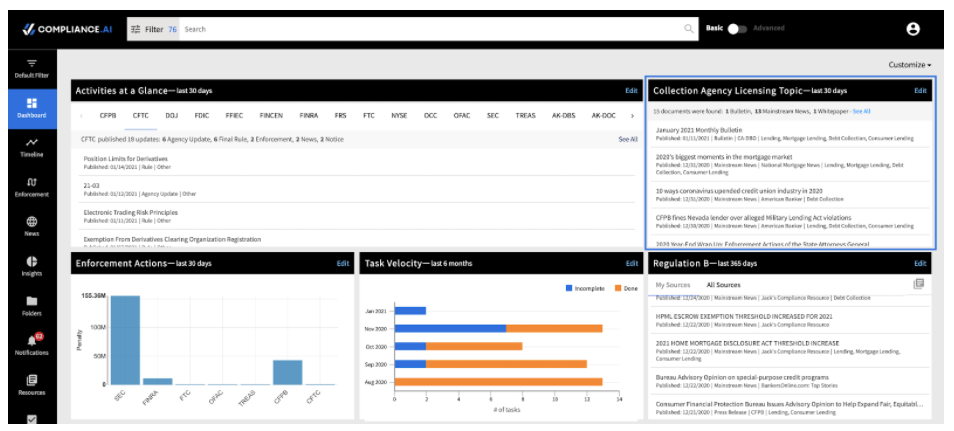Edit the Collection Agency Licensing Topic widget
Screen dimensions: 954x431
click(x=920, y=91)
